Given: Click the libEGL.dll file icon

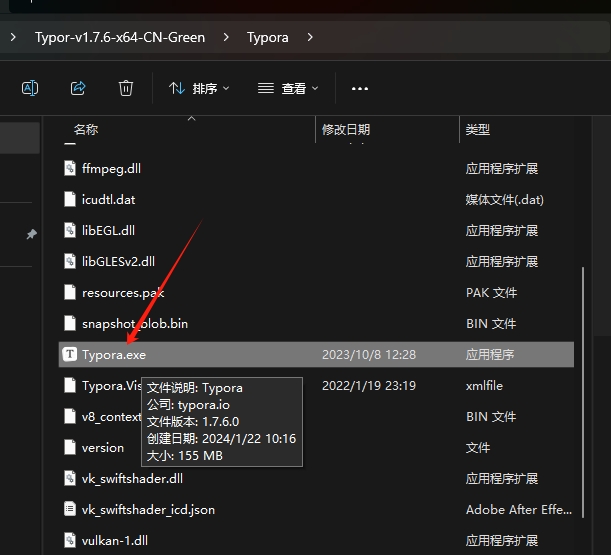Looking at the screenshot, I should pyautogui.click(x=70, y=230).
